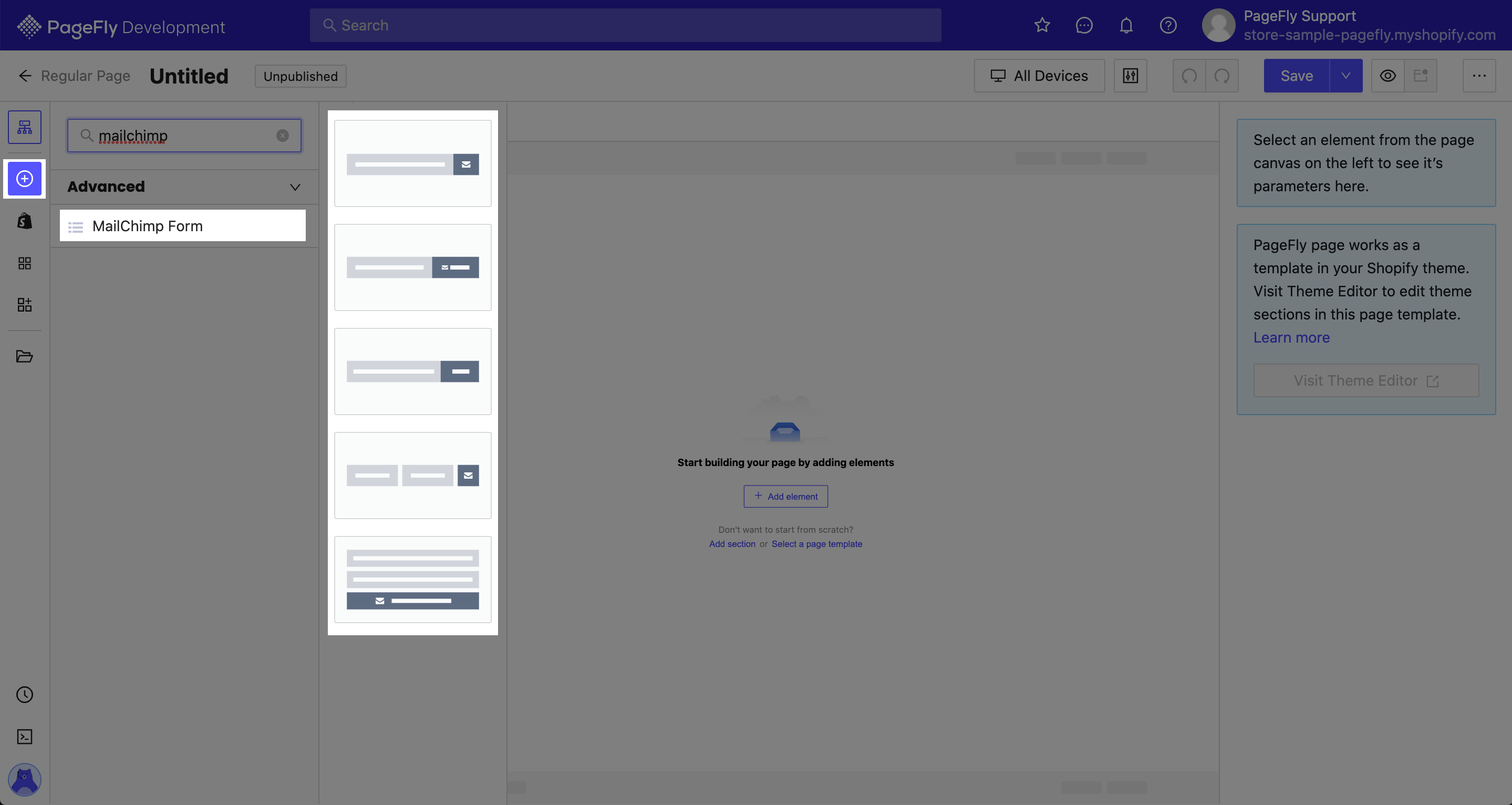Screen dimensions: 1512x805
Task: Click the store-sample-pagefly.myshopify.com account text
Action: tap(1370, 35)
